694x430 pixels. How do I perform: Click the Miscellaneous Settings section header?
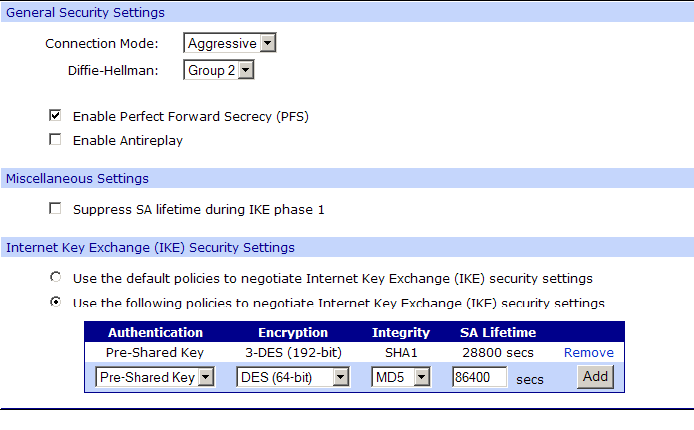78,178
